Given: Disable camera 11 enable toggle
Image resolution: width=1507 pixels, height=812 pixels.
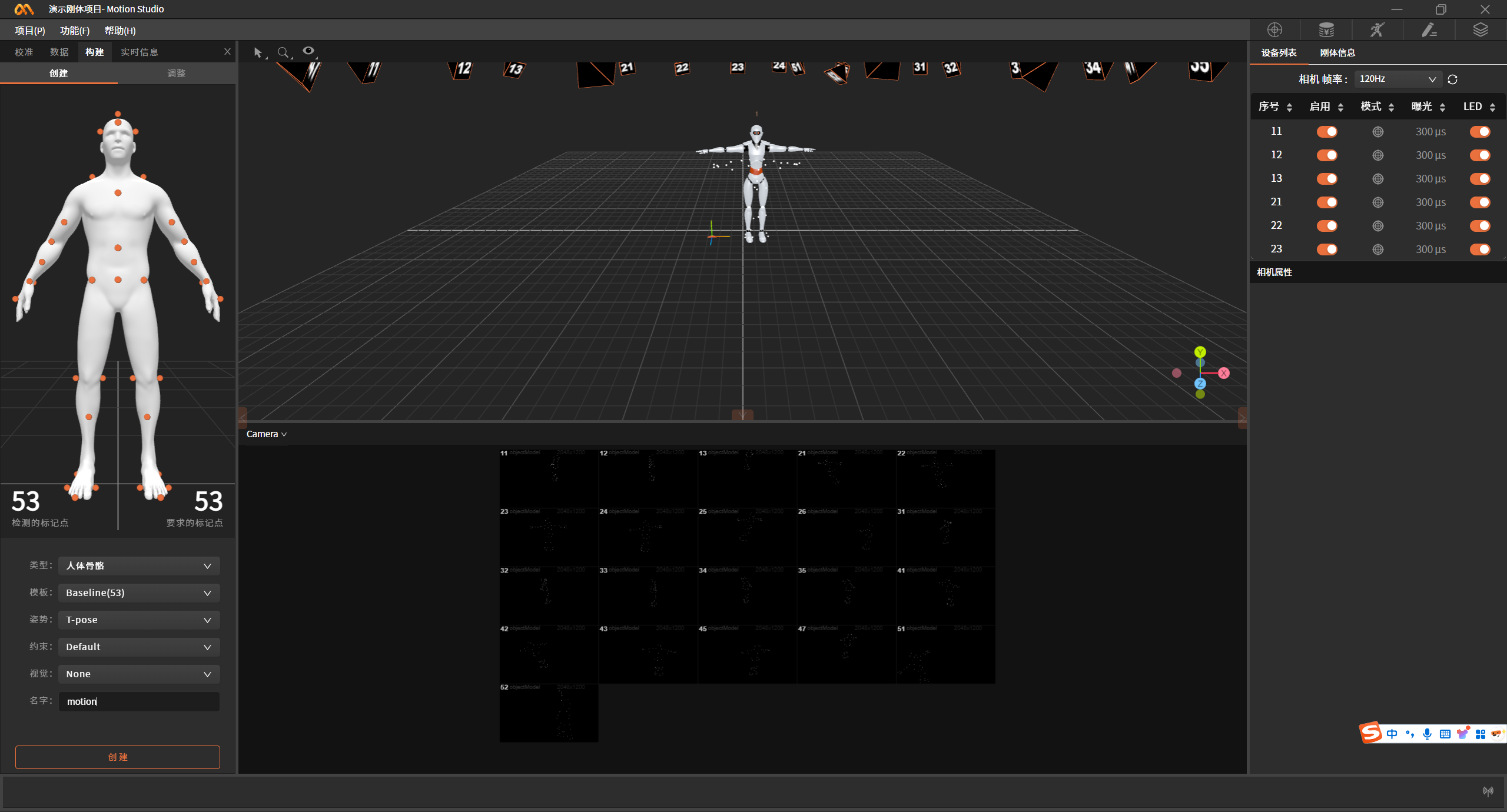Looking at the screenshot, I should point(1327,132).
